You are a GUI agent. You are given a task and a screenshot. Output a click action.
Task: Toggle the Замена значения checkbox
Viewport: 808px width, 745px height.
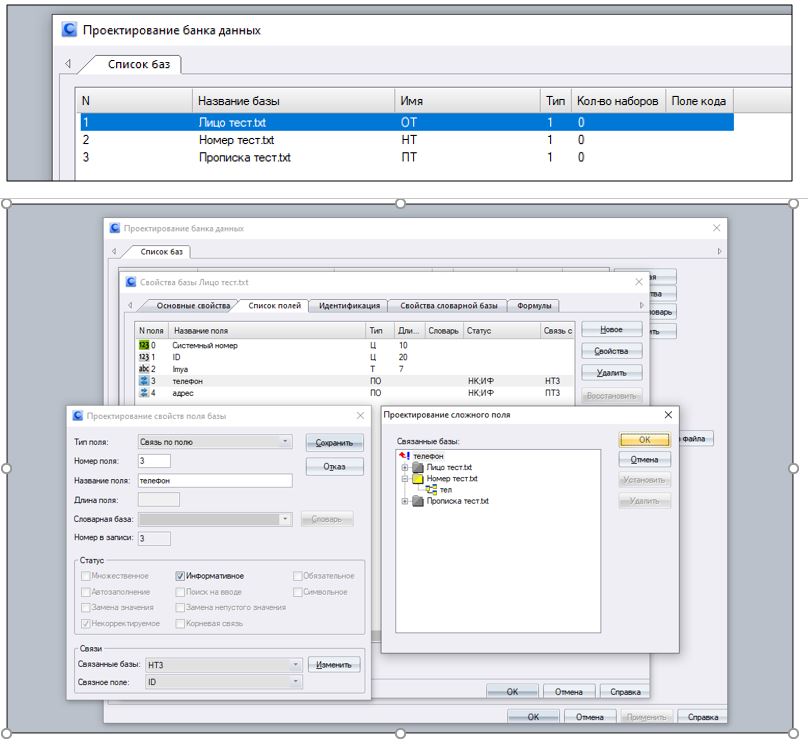86,607
